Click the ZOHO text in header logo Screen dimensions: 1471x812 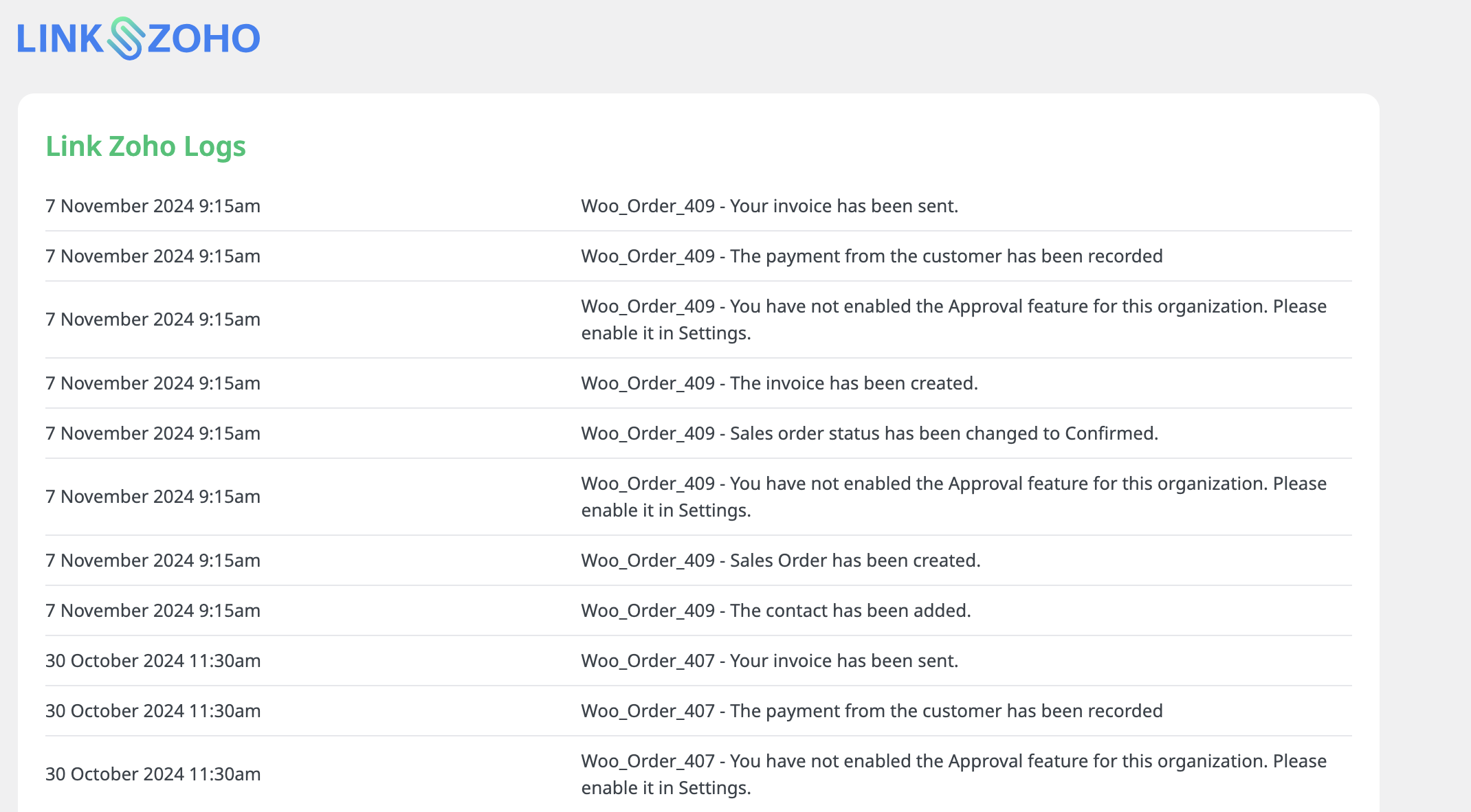pos(203,39)
